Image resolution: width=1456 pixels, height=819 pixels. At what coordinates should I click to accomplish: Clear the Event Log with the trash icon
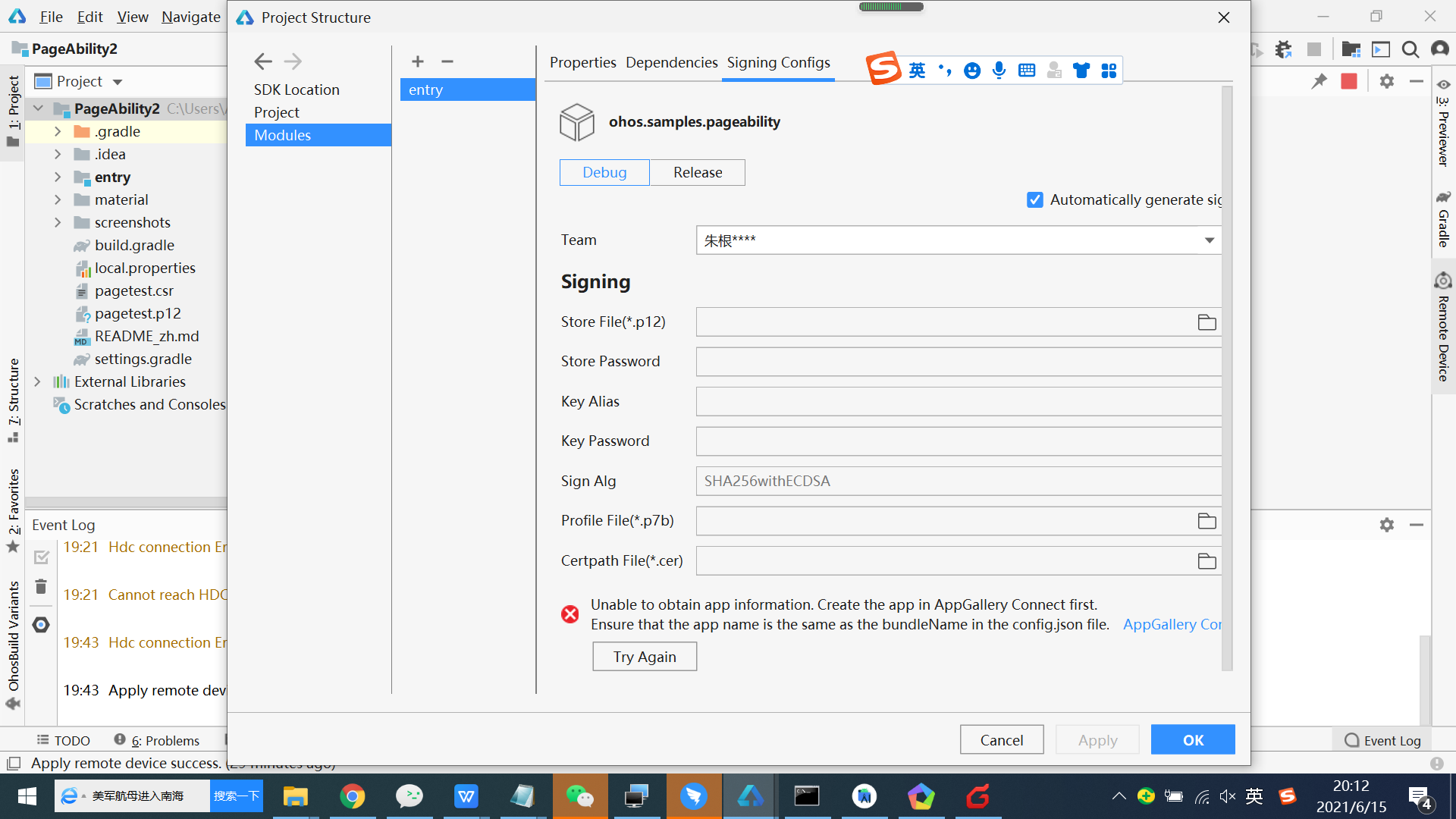(41, 587)
